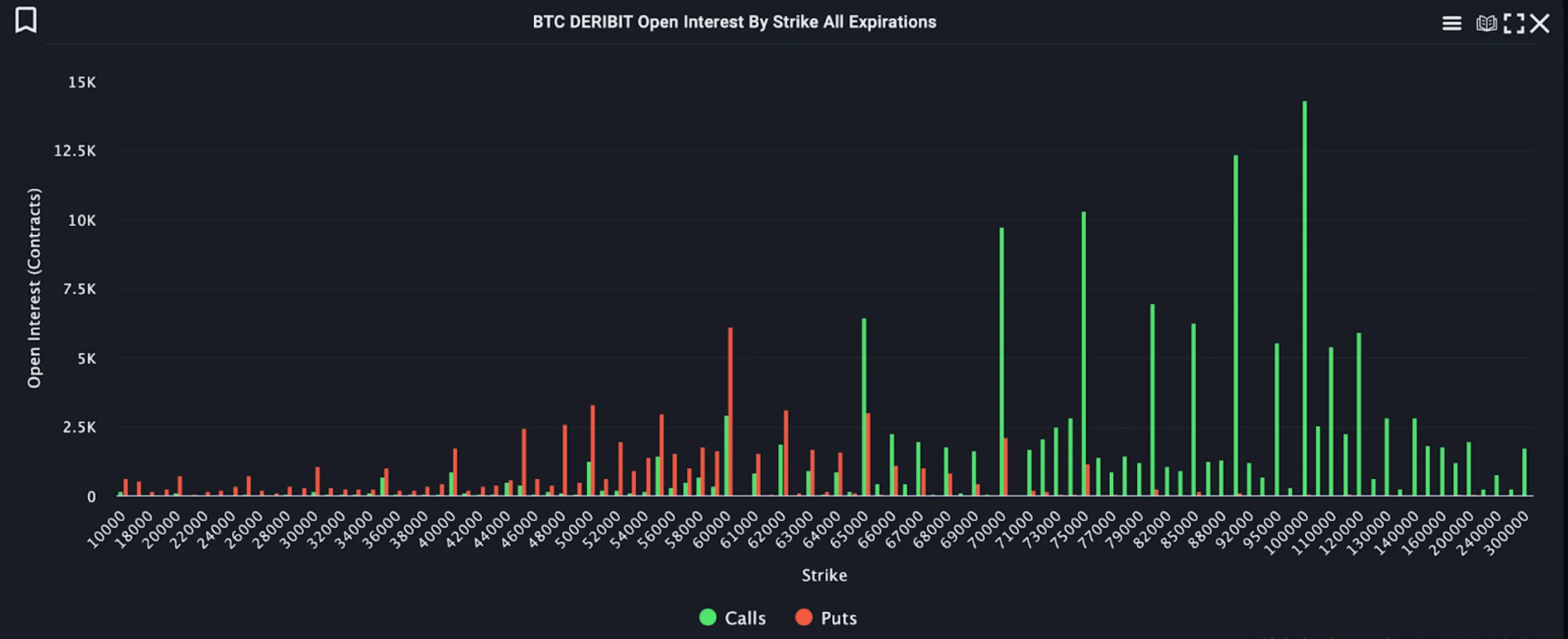Click the 60000 strike axis label
The image size is (1568, 639).
[712, 530]
